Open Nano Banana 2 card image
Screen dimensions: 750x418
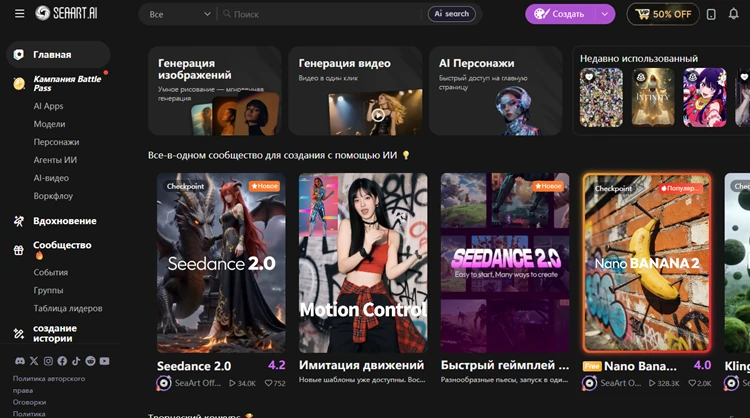pos(647,263)
